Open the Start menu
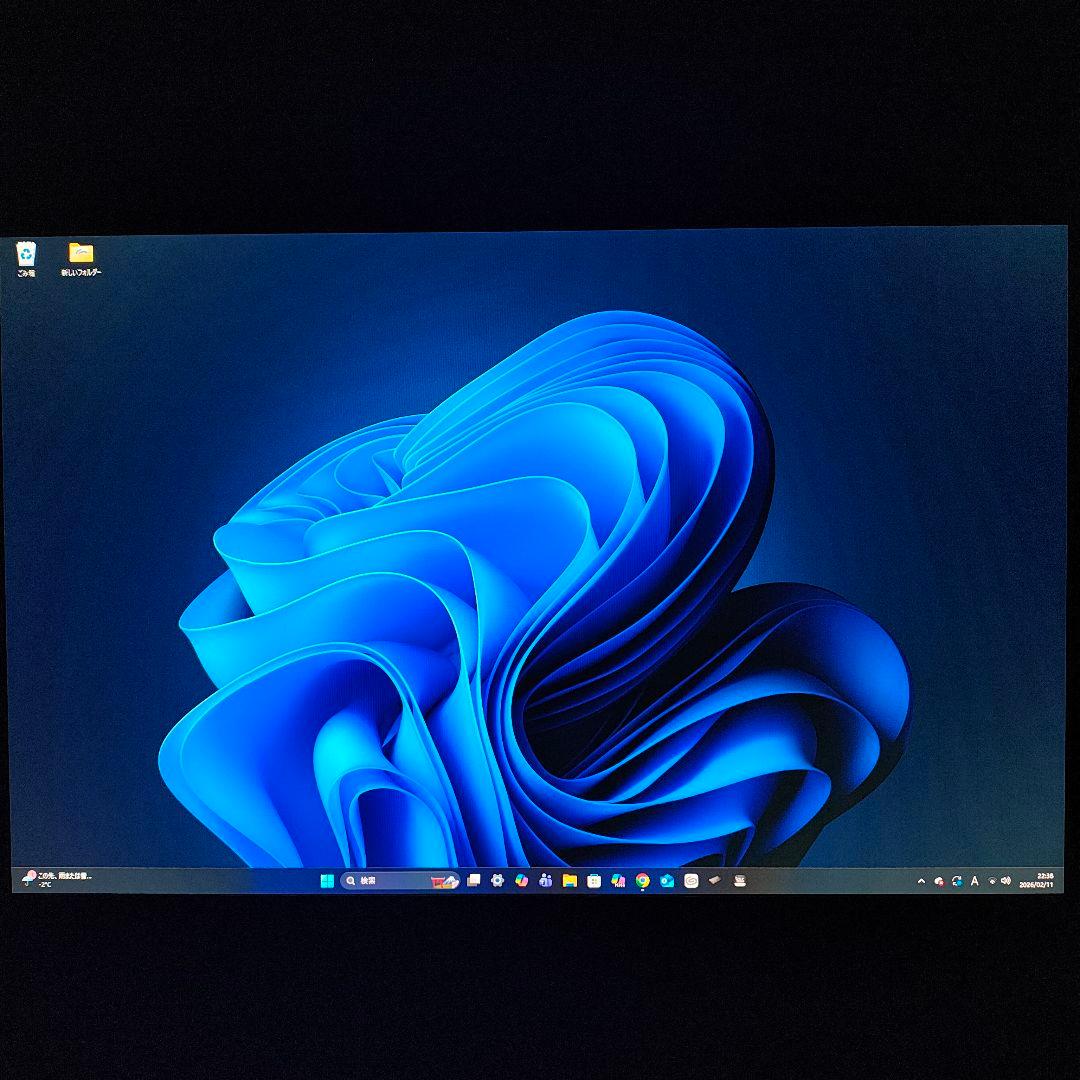The width and height of the screenshot is (1080, 1080). pyautogui.click(x=327, y=880)
